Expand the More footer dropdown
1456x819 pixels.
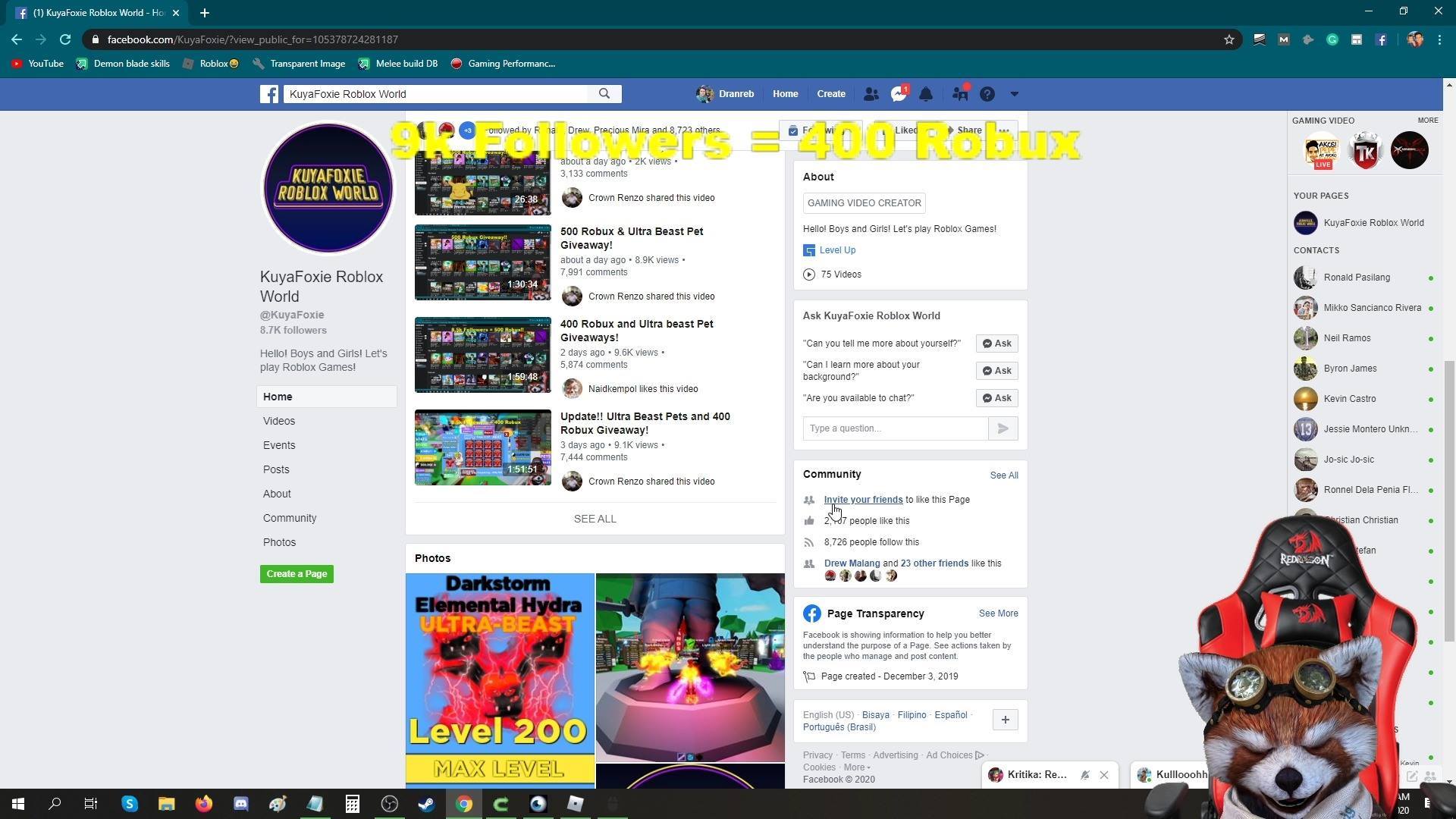pos(856,767)
